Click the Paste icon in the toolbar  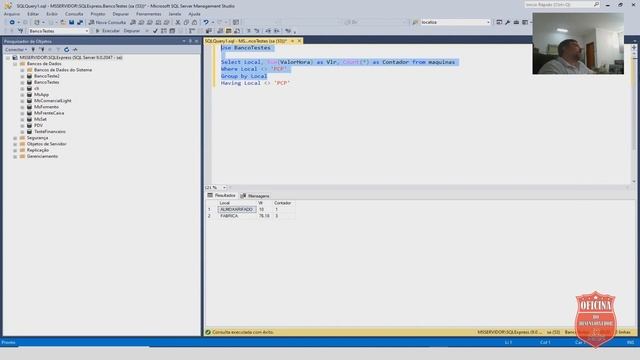(x=195, y=22)
